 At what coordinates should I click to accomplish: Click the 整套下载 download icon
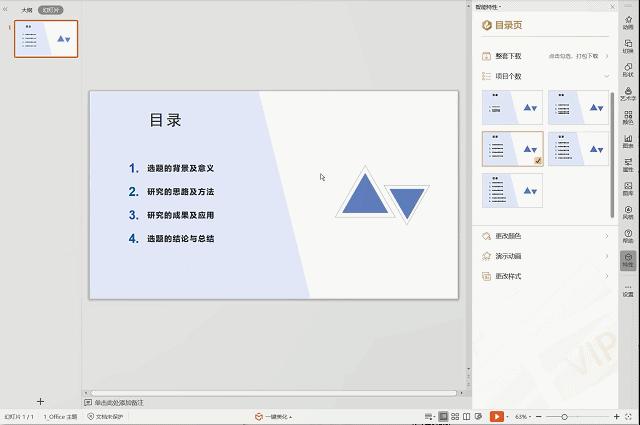(x=486, y=56)
